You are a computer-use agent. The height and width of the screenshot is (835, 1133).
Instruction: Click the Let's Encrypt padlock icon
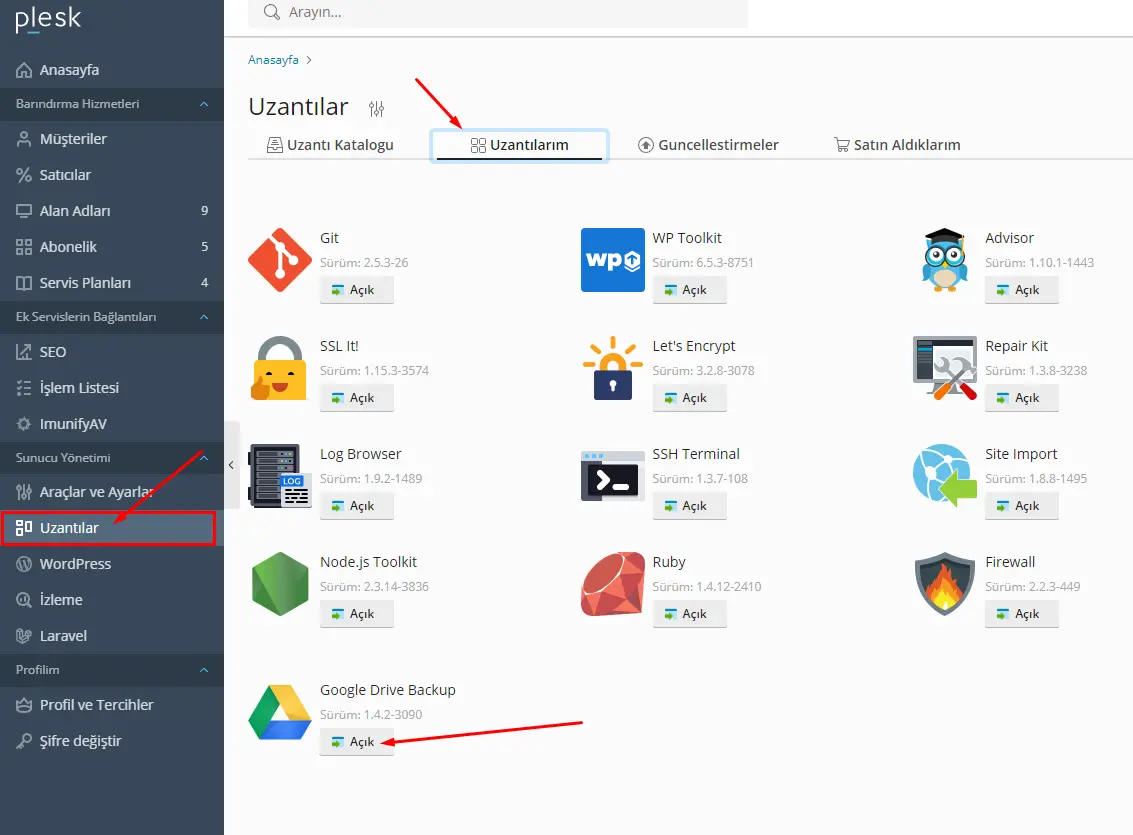point(612,368)
